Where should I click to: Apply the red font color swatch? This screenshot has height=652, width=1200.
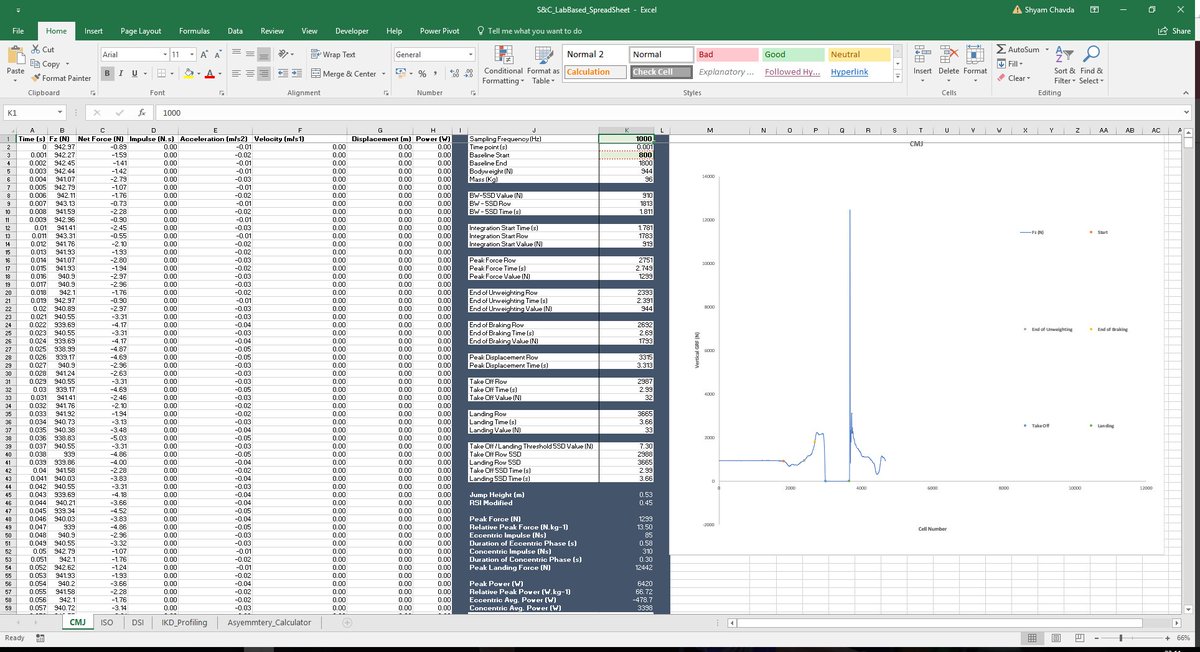point(212,74)
